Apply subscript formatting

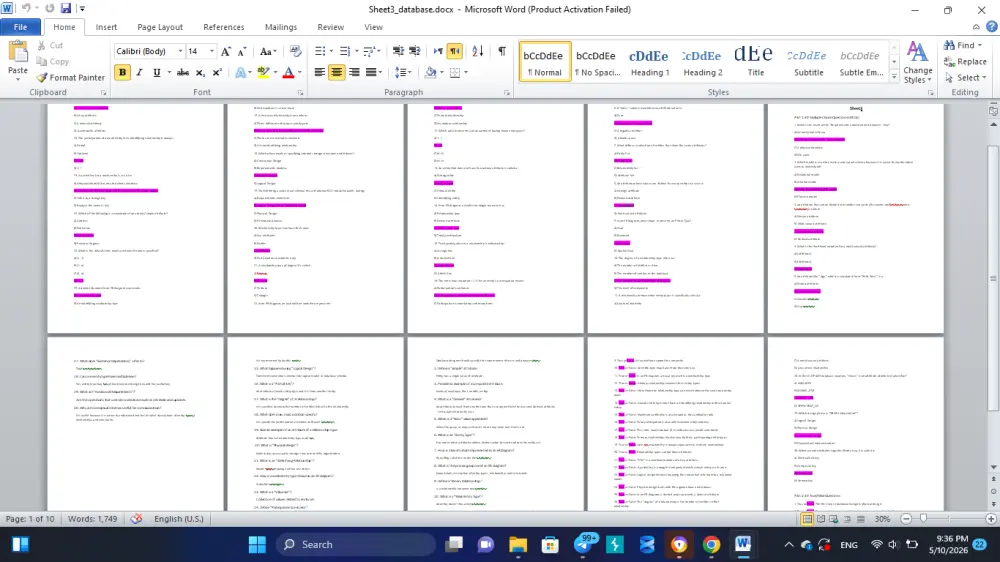[200, 72]
